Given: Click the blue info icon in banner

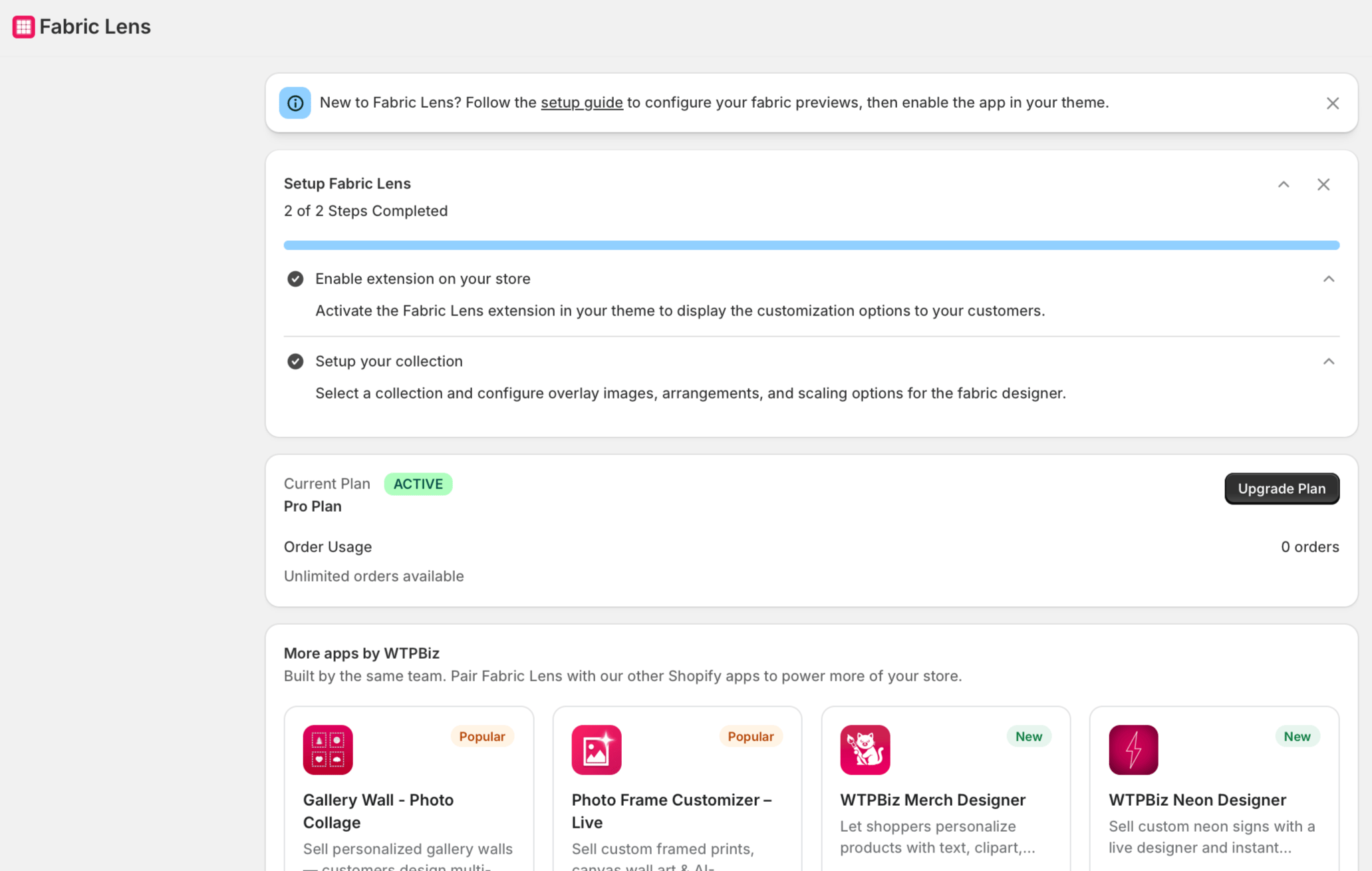Looking at the screenshot, I should click(295, 103).
